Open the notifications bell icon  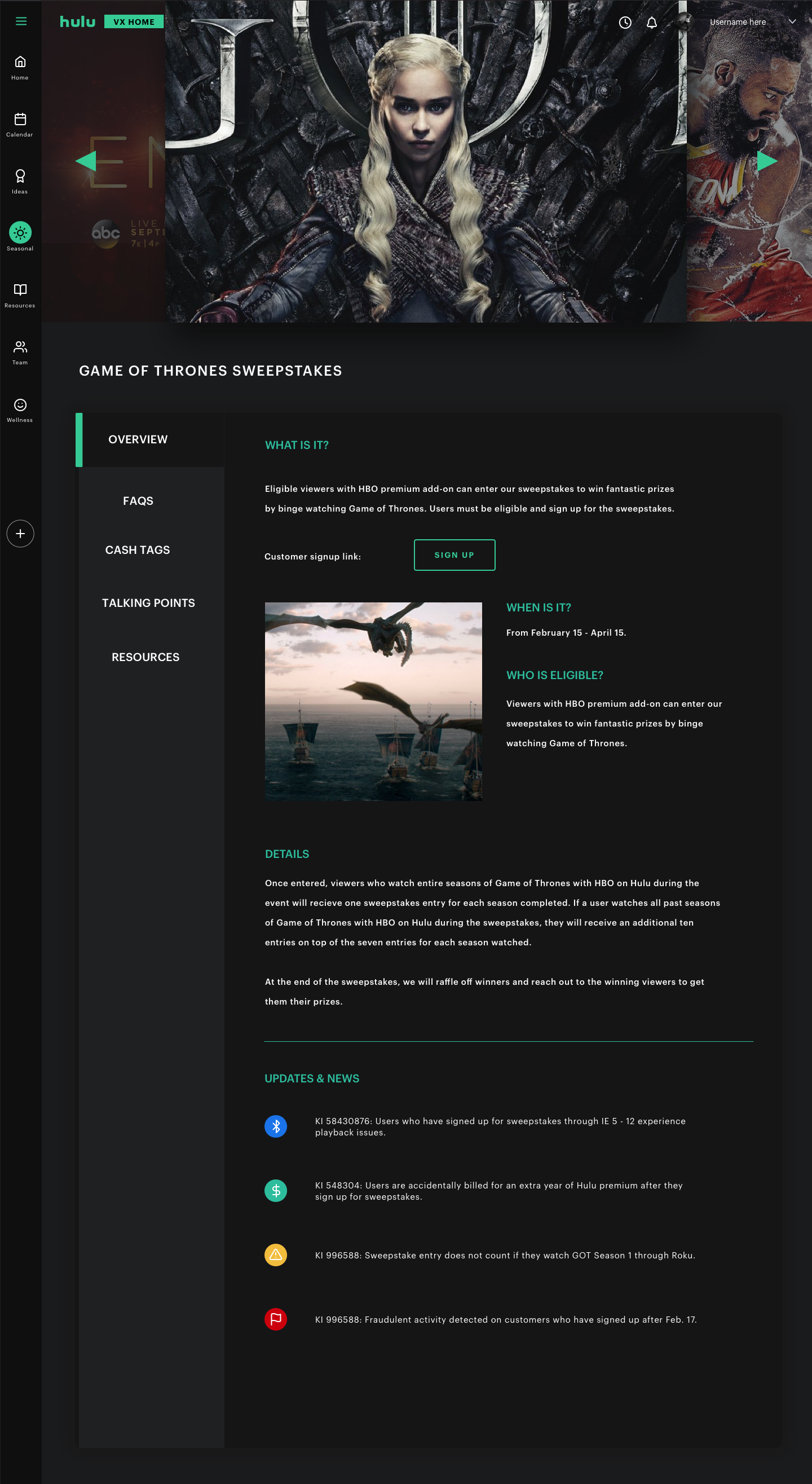(x=652, y=23)
